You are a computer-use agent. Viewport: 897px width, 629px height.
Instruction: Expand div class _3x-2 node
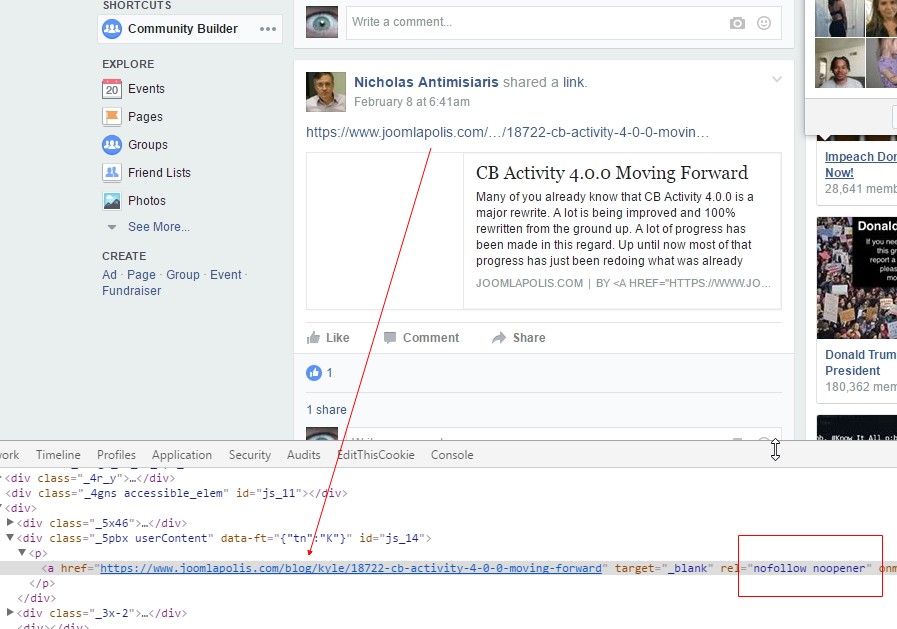(x=10, y=612)
